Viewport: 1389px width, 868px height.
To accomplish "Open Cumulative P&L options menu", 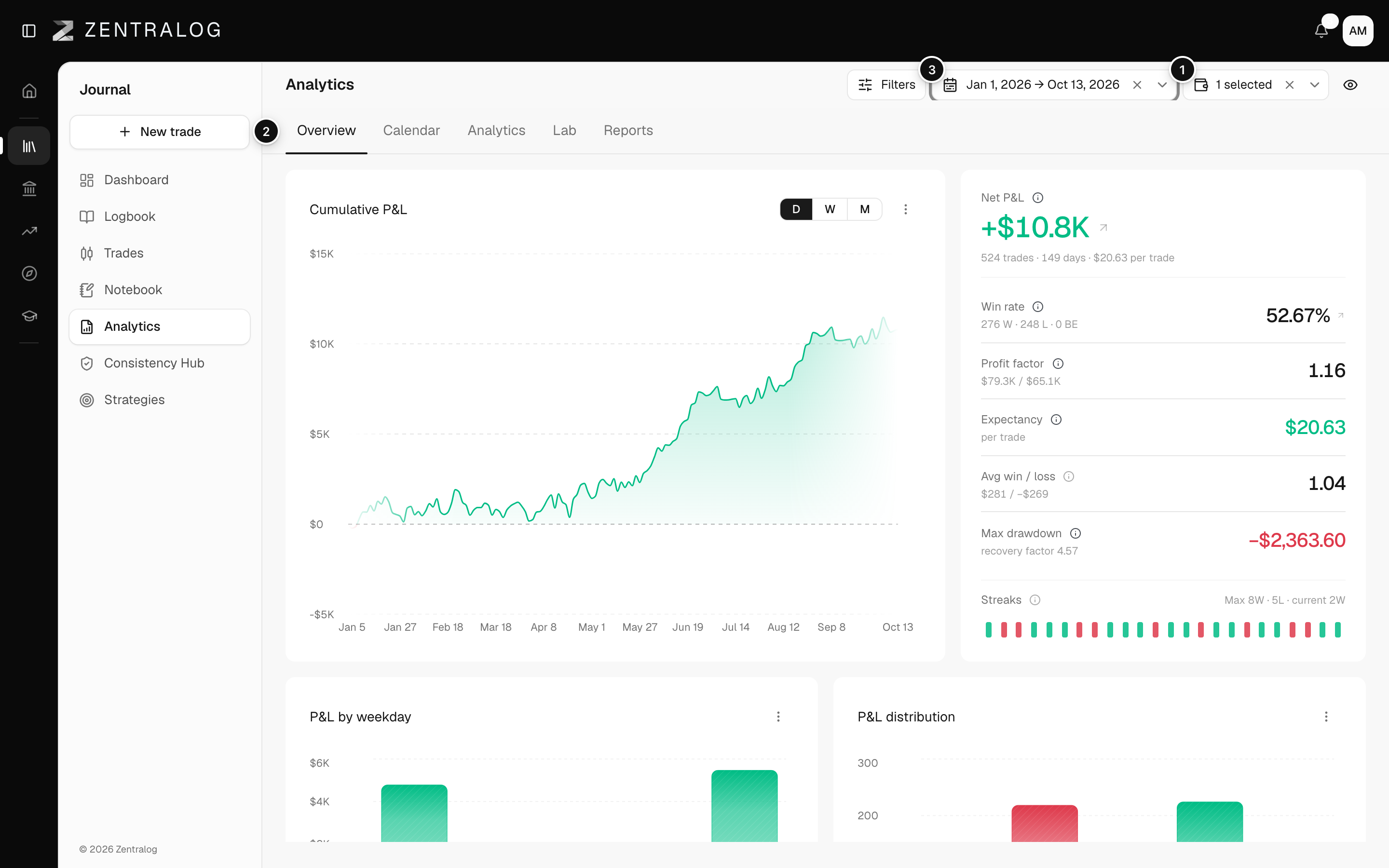I will click(906, 210).
